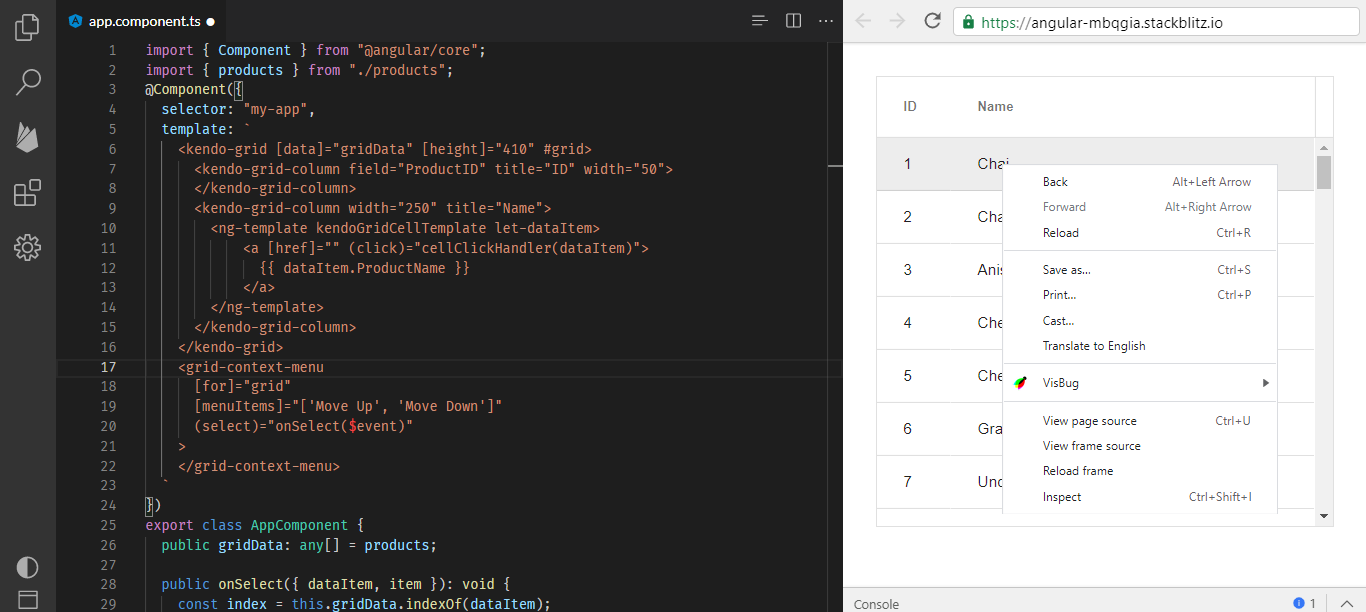Viewport: 1366px width, 612px height.
Task: Expand the Console panel chevron
Action: [x=1346, y=603]
